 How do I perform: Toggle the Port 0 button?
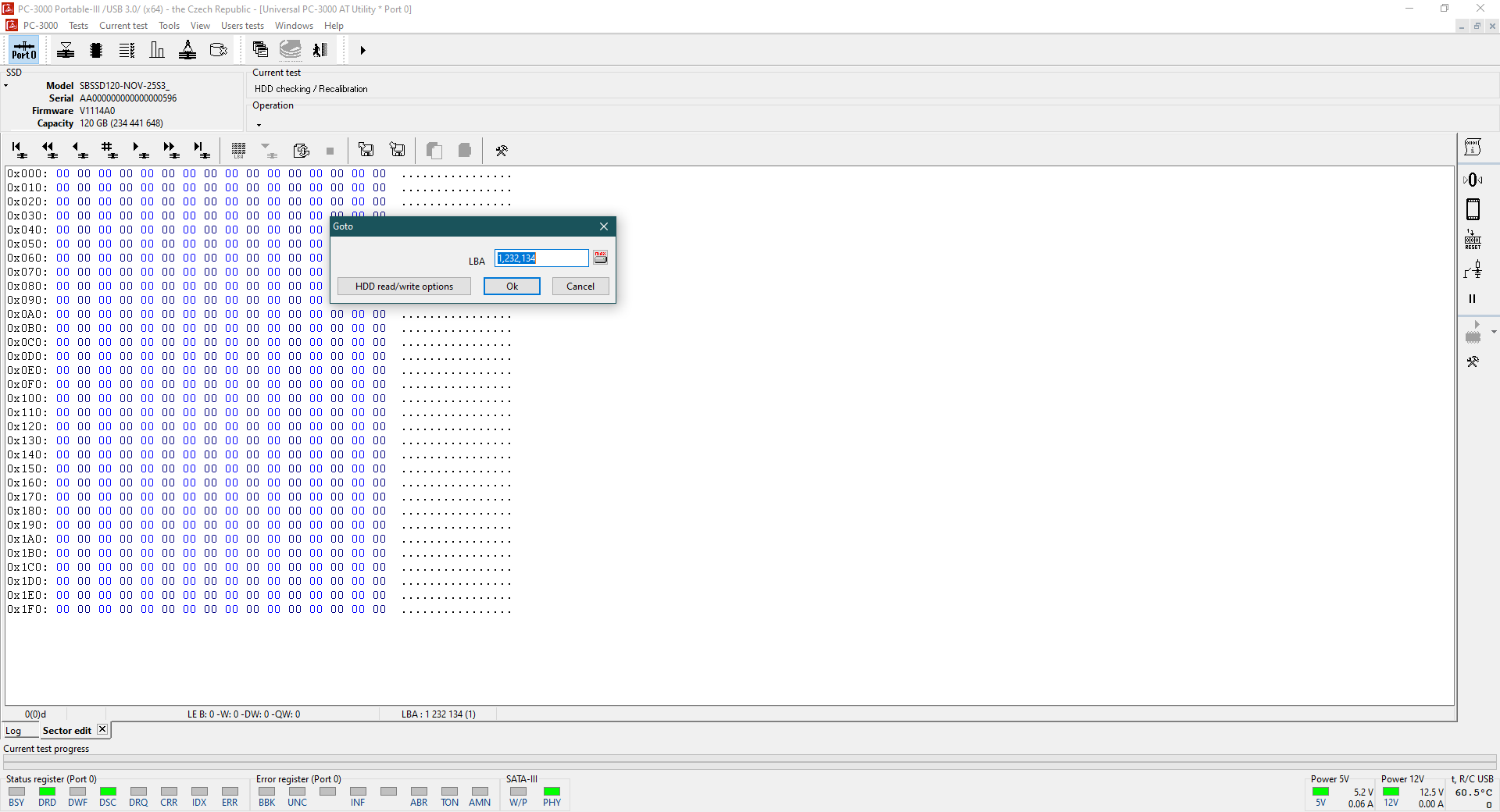[x=23, y=51]
